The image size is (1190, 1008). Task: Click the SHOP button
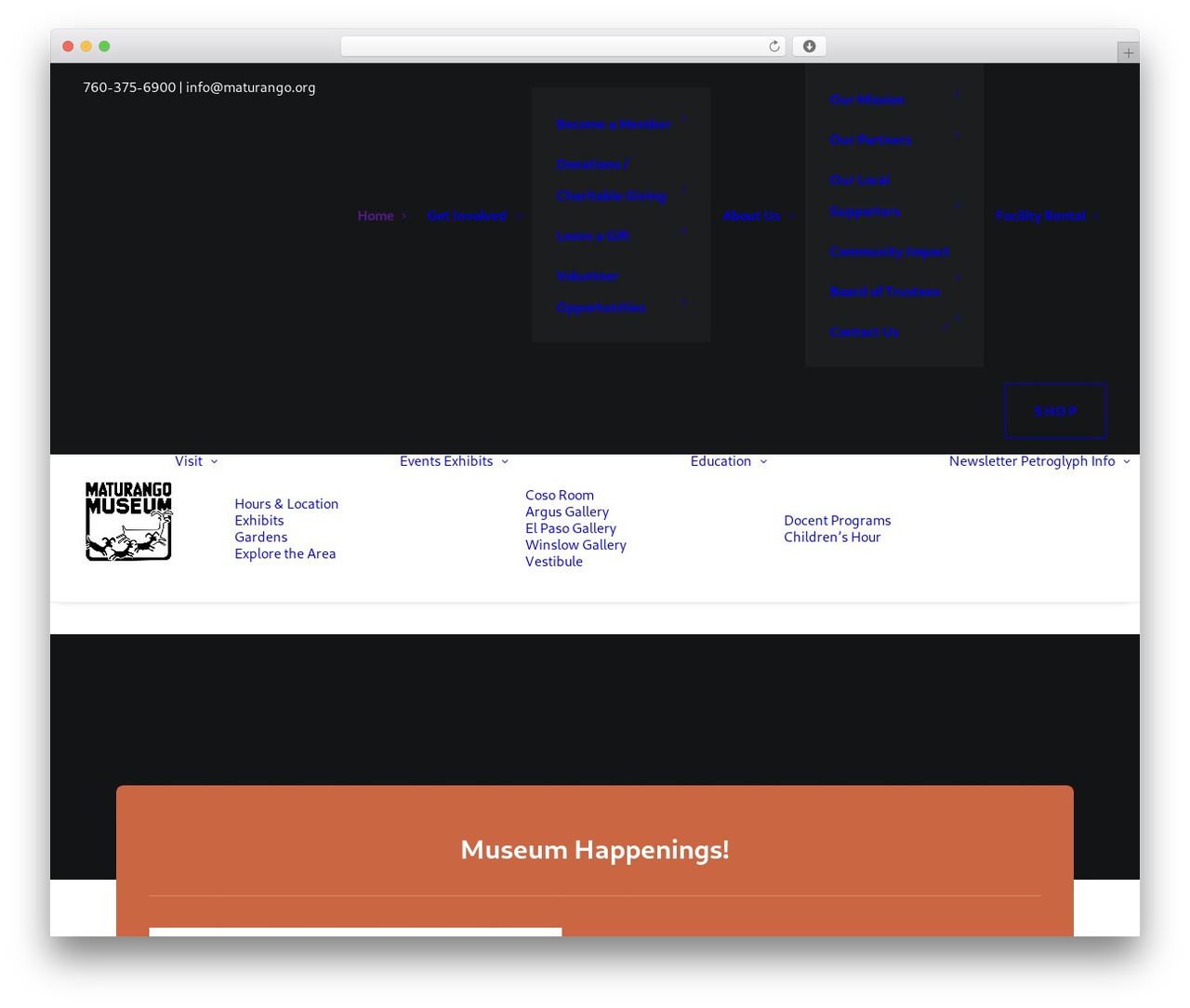point(1055,411)
